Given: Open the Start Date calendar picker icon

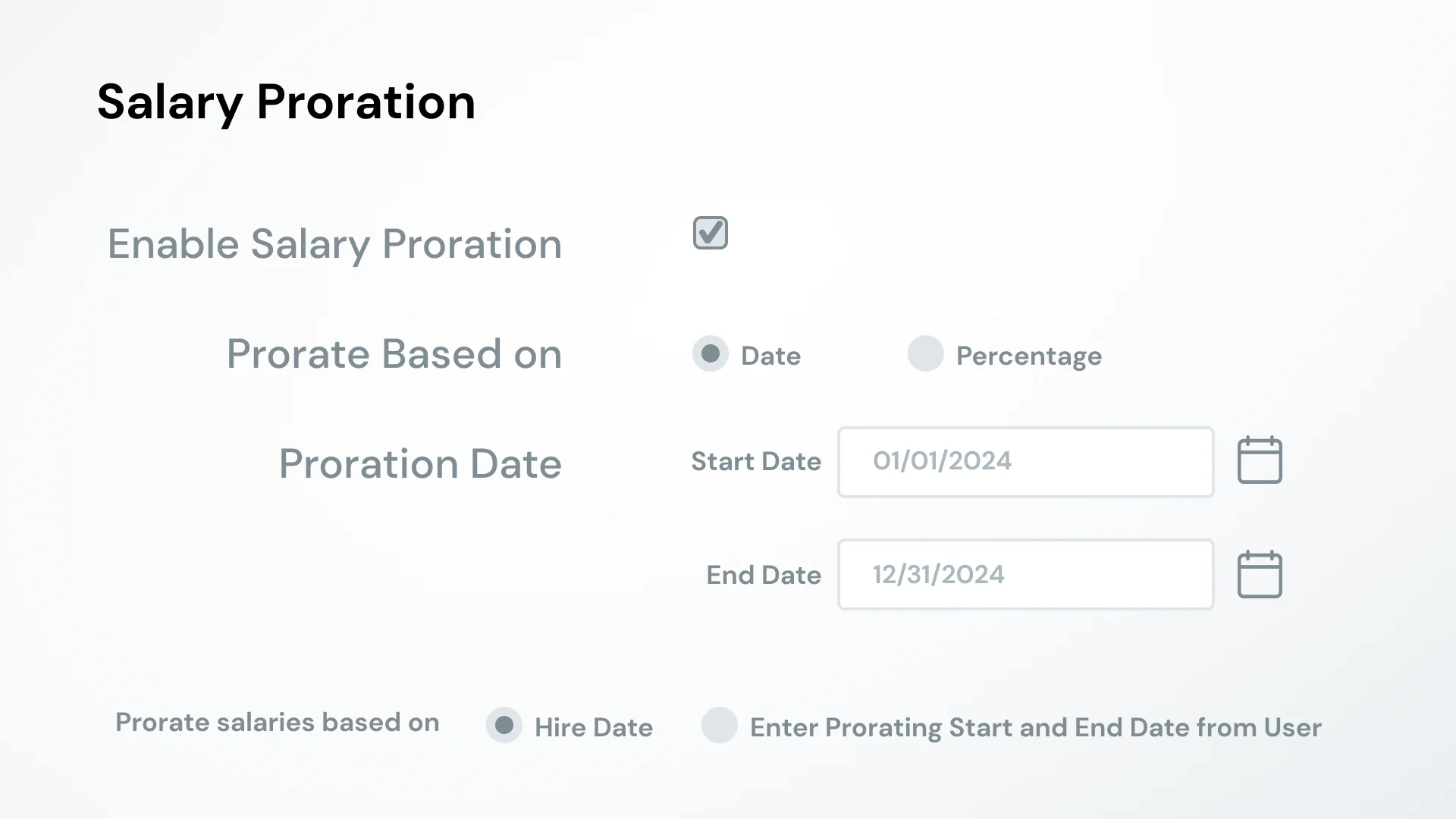Looking at the screenshot, I should click(1260, 460).
